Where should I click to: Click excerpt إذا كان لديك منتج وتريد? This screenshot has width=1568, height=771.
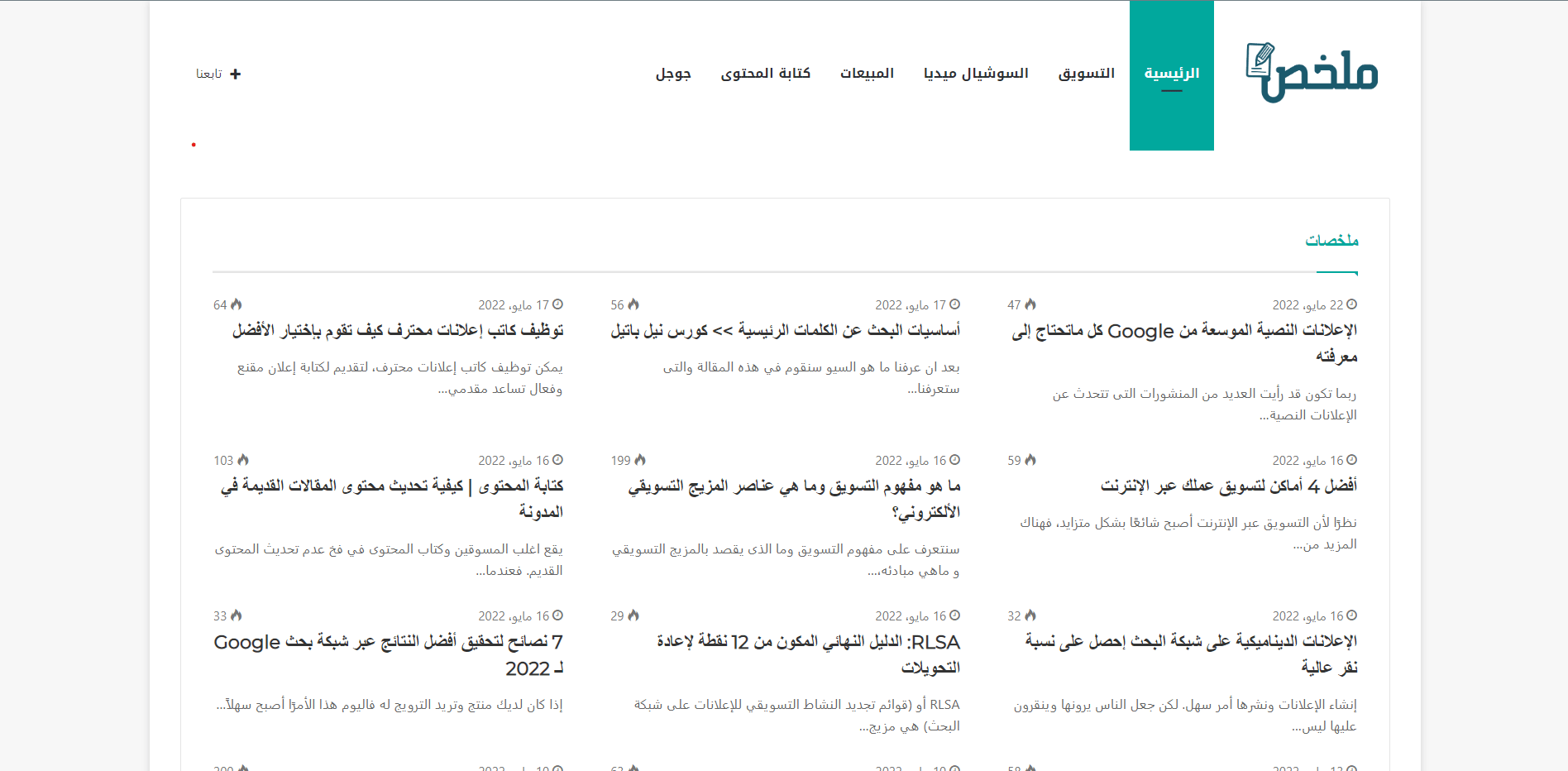pos(390,705)
